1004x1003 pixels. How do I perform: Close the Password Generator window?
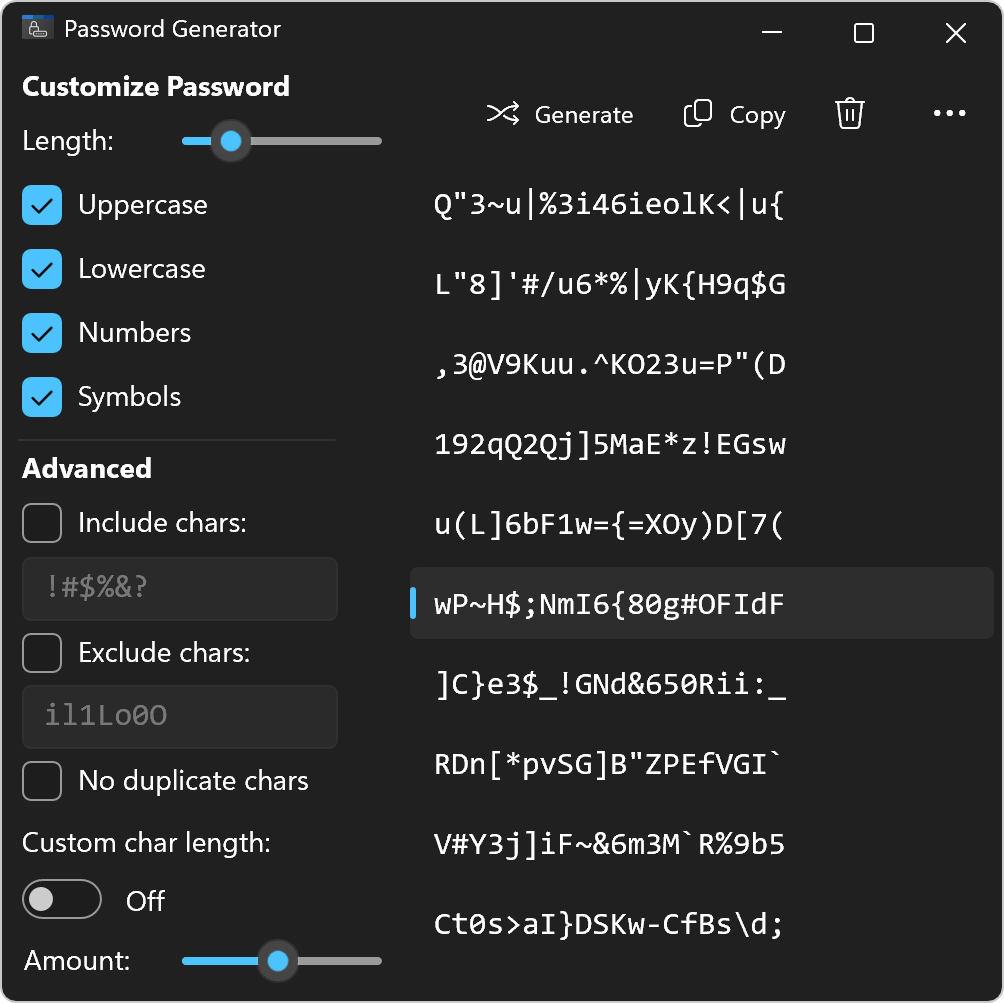coord(955,33)
